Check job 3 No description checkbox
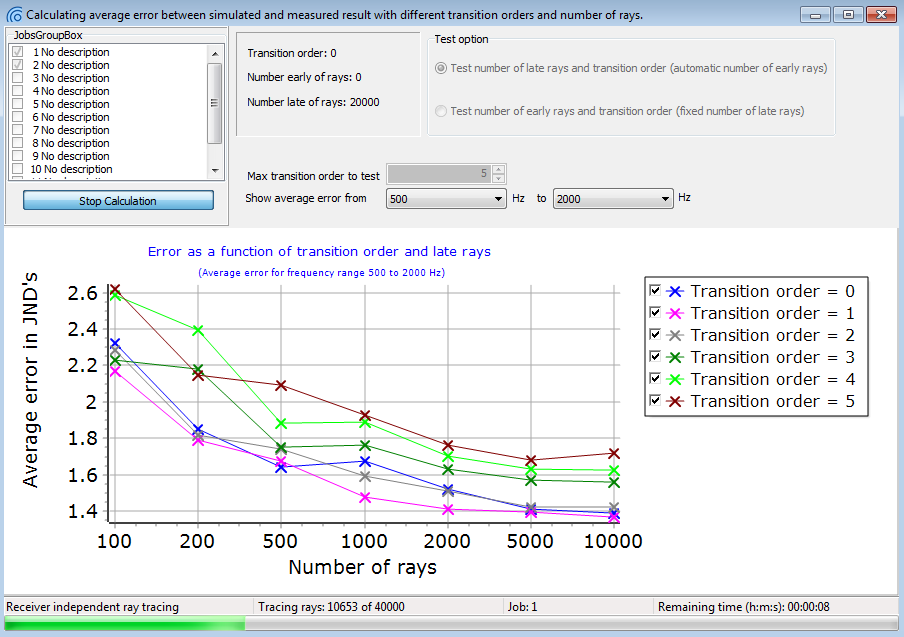Screen dimensions: 904x637 point(18,78)
